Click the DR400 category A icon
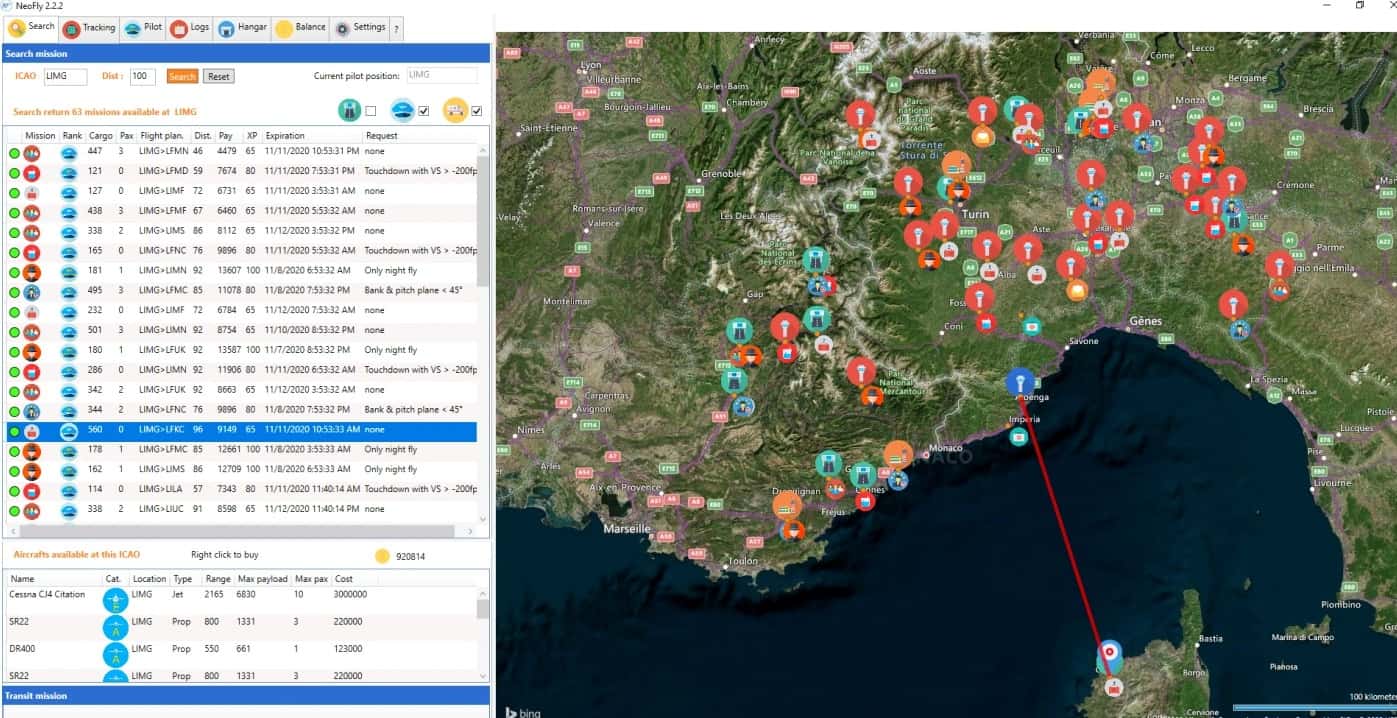Viewport: 1397px width, 718px height. [x=116, y=654]
